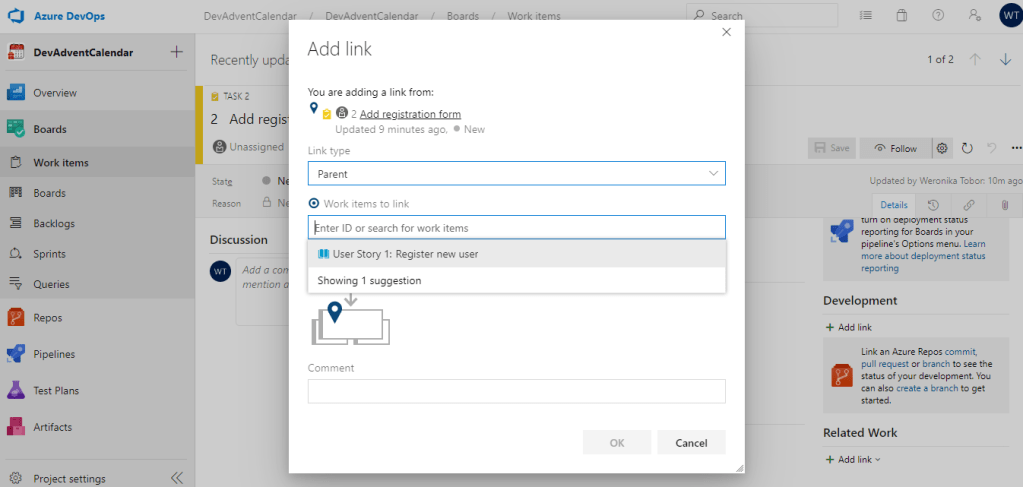
Task: Click the Comment input field
Action: pos(516,391)
